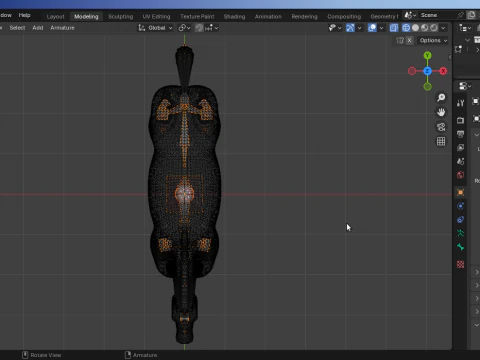Viewport: 480px width, 360px height.
Task: Open the View Layer properties tab
Action: 460,148
